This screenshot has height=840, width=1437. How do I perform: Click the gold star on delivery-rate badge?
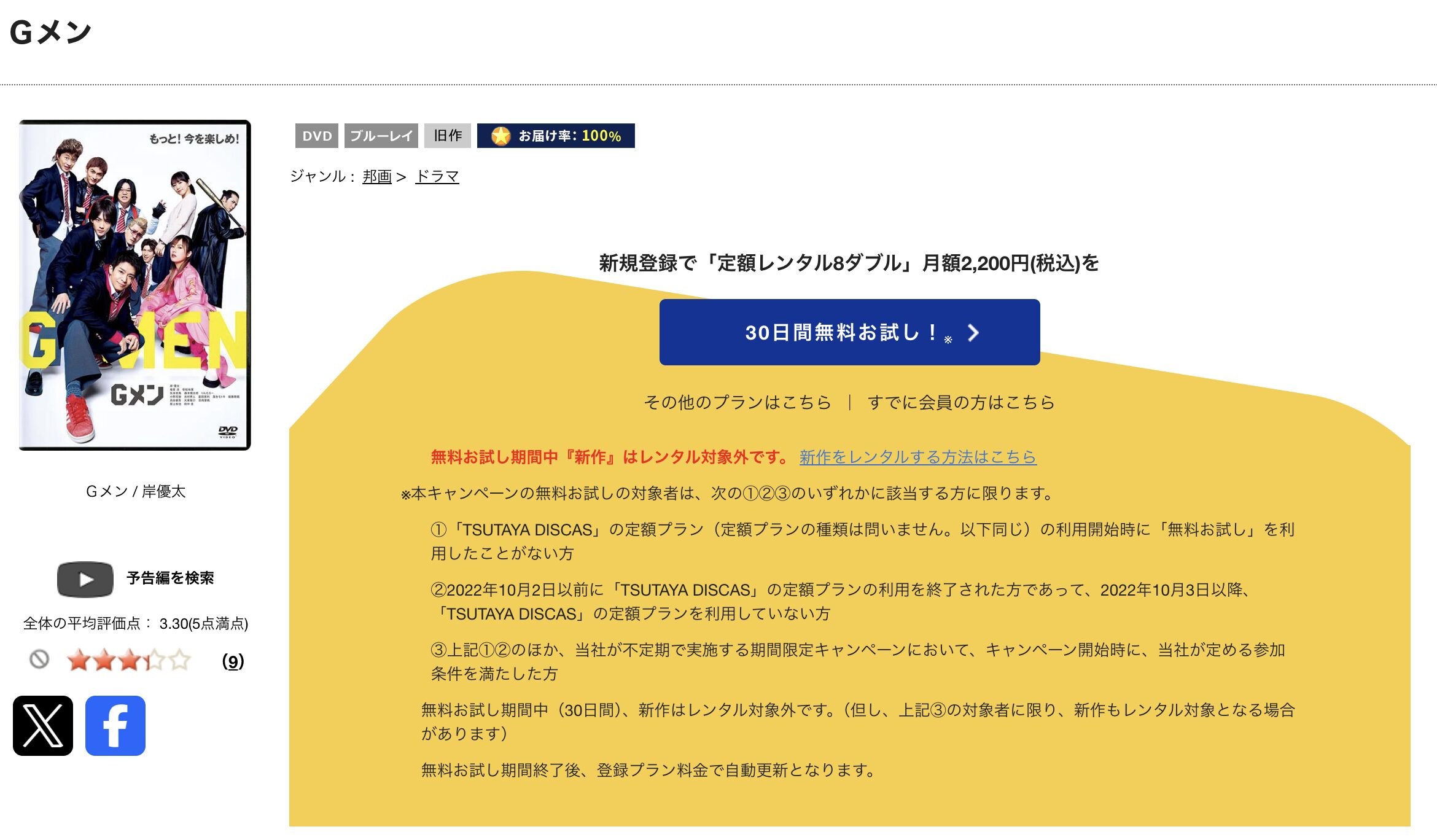(x=501, y=136)
